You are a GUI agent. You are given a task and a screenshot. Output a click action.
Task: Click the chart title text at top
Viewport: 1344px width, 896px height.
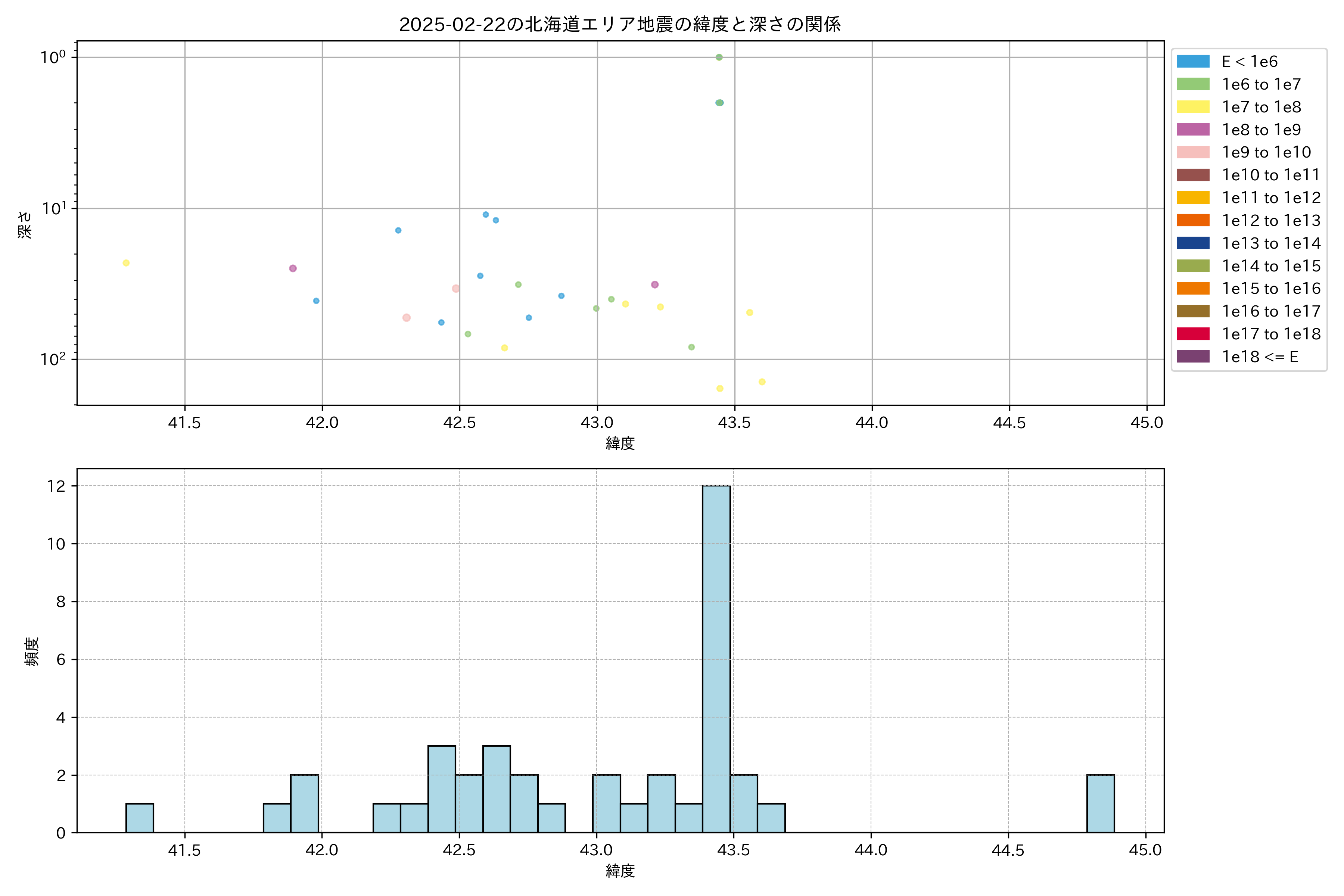tap(619, 25)
